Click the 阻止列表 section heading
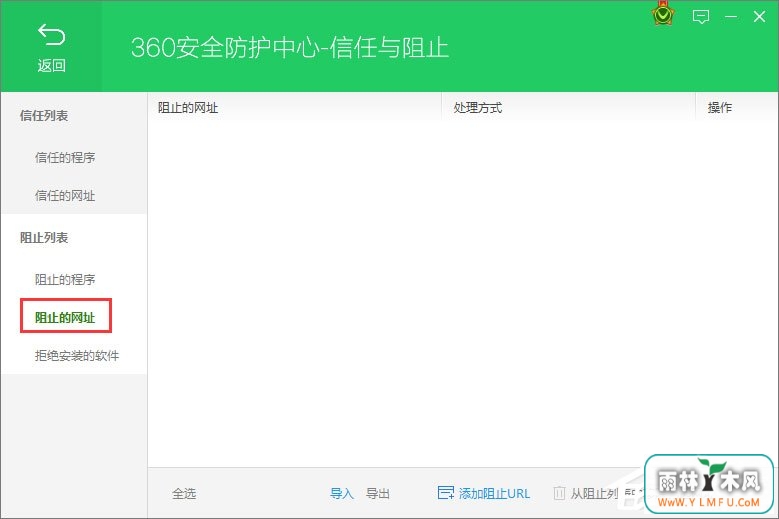 [44, 238]
